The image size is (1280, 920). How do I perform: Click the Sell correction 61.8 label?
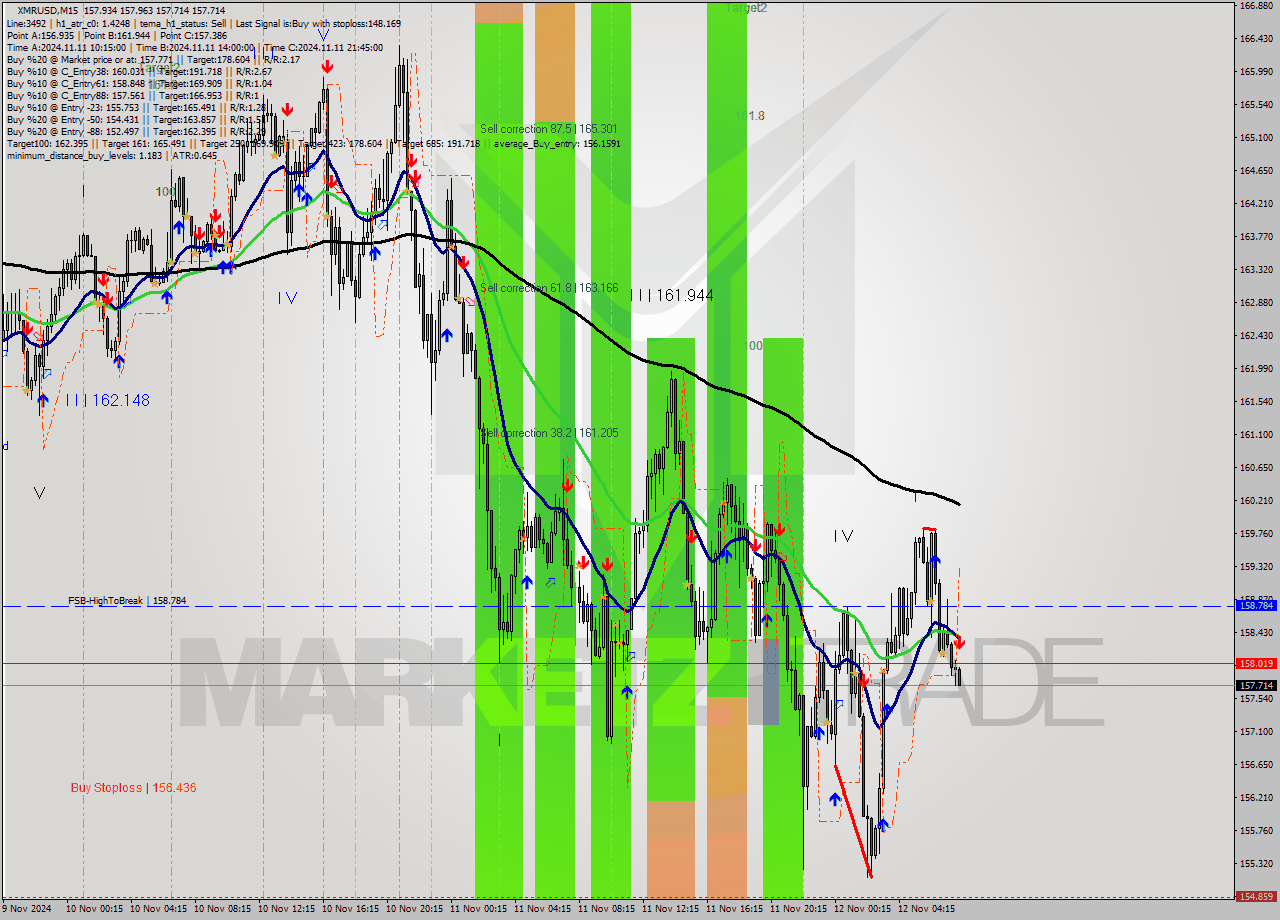[x=548, y=288]
